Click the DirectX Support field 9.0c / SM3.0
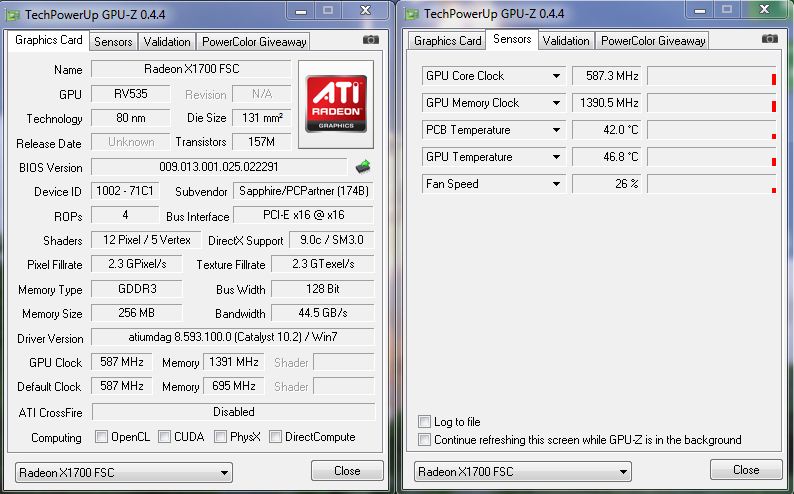This screenshot has width=794, height=494. click(x=332, y=239)
